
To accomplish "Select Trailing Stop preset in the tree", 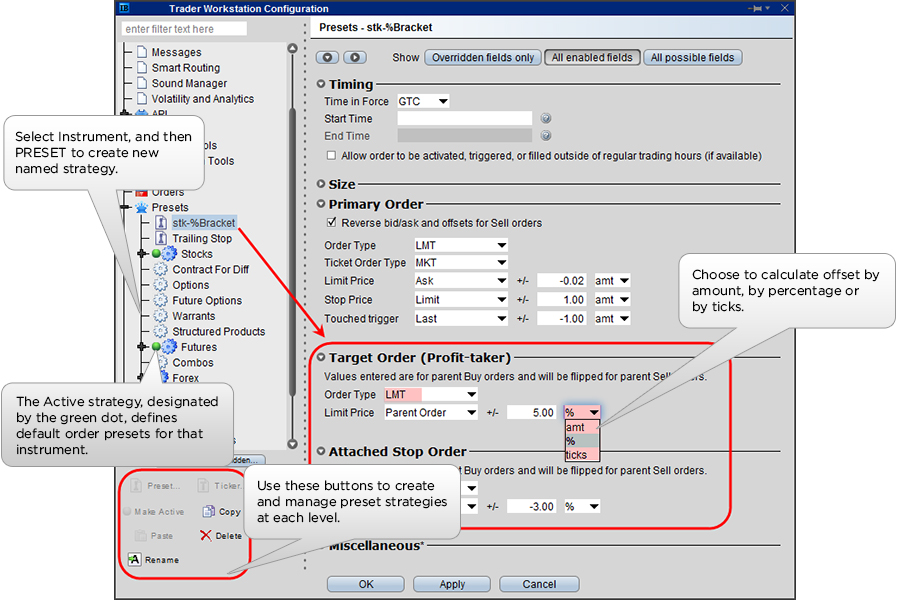I will [202, 238].
